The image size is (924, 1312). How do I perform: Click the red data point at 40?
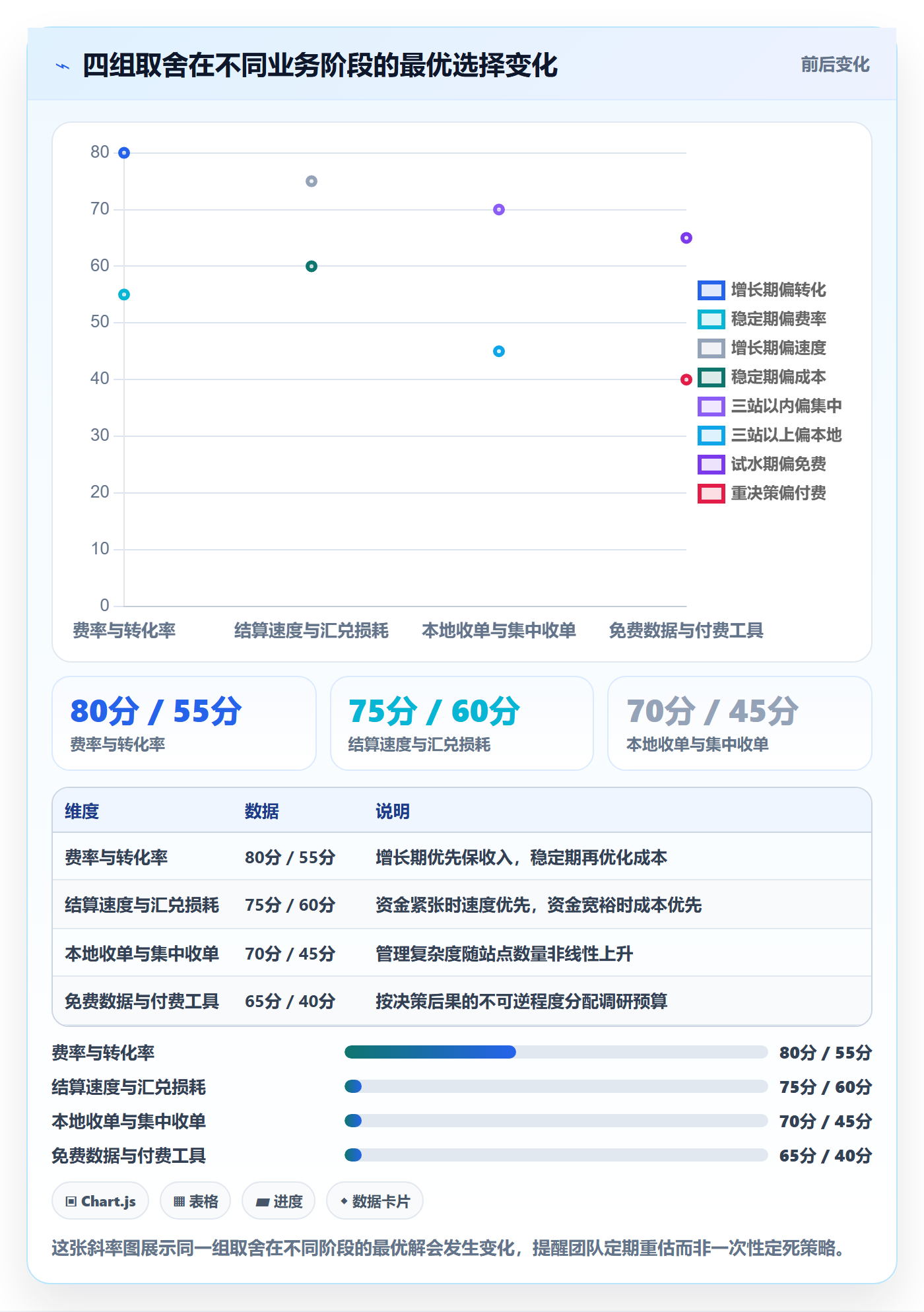[x=686, y=379]
